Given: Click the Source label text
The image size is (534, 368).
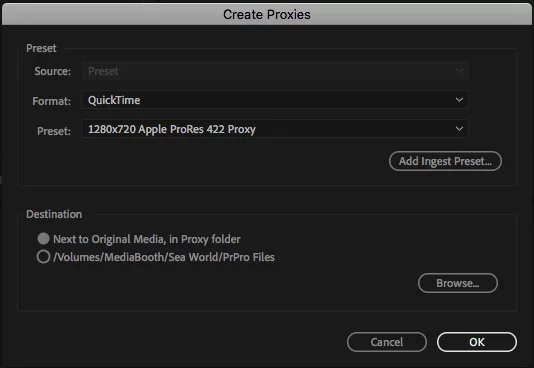Looking at the screenshot, I should point(52,71).
